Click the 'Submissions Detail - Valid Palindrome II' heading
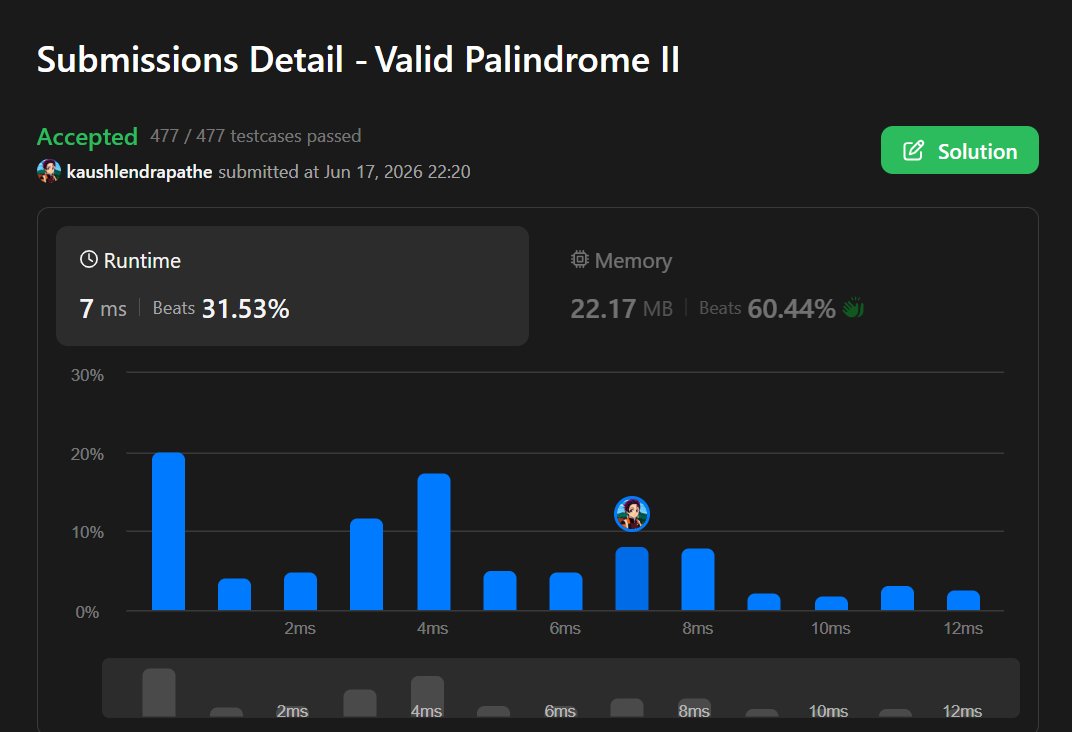Viewport: 1072px width, 732px height. (x=358, y=59)
